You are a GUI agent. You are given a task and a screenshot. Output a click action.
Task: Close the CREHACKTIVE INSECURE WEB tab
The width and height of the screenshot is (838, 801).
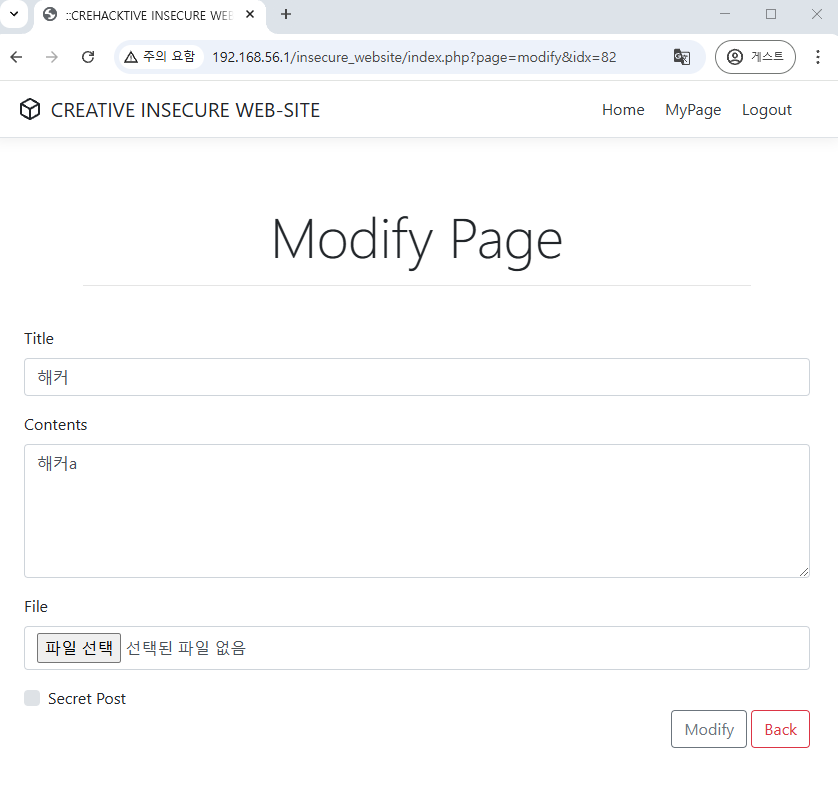(250, 14)
